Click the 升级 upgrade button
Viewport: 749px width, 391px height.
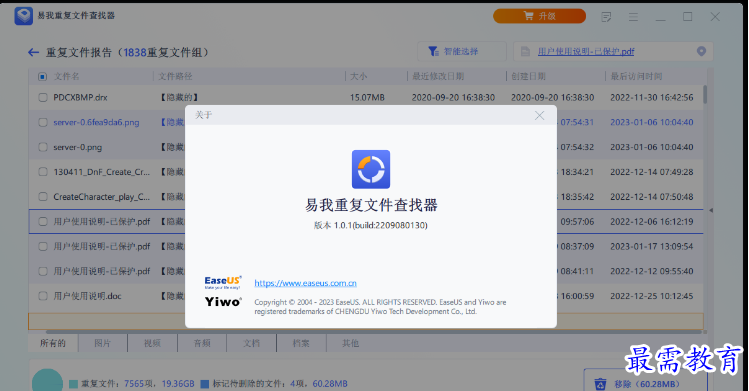click(x=539, y=16)
